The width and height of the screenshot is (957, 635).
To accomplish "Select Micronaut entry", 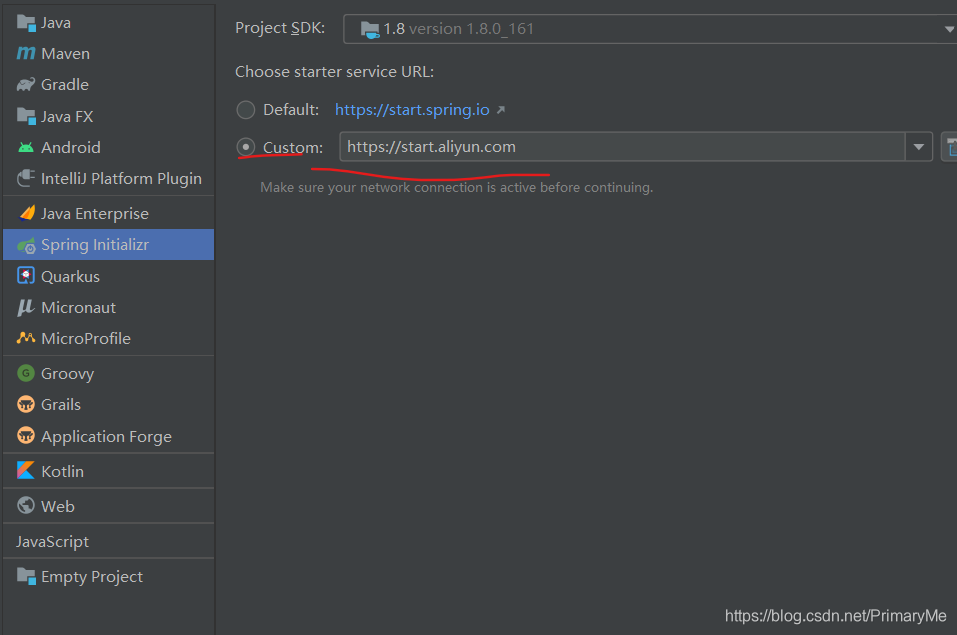I will (109, 307).
